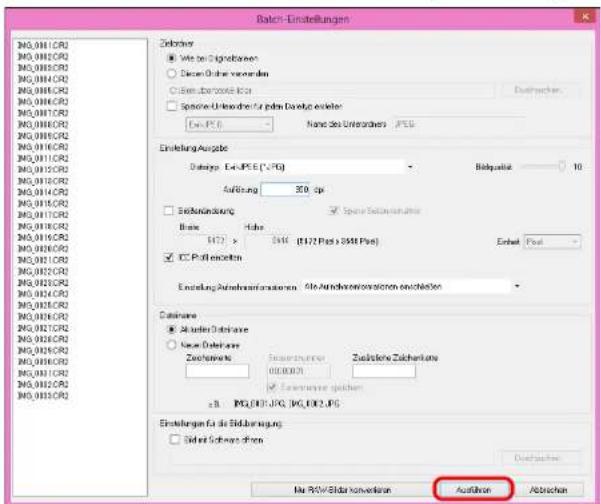The height and width of the screenshot is (504, 601).
Task: Select IMG_0028.CR2 in the file list
Action: click(43, 339)
